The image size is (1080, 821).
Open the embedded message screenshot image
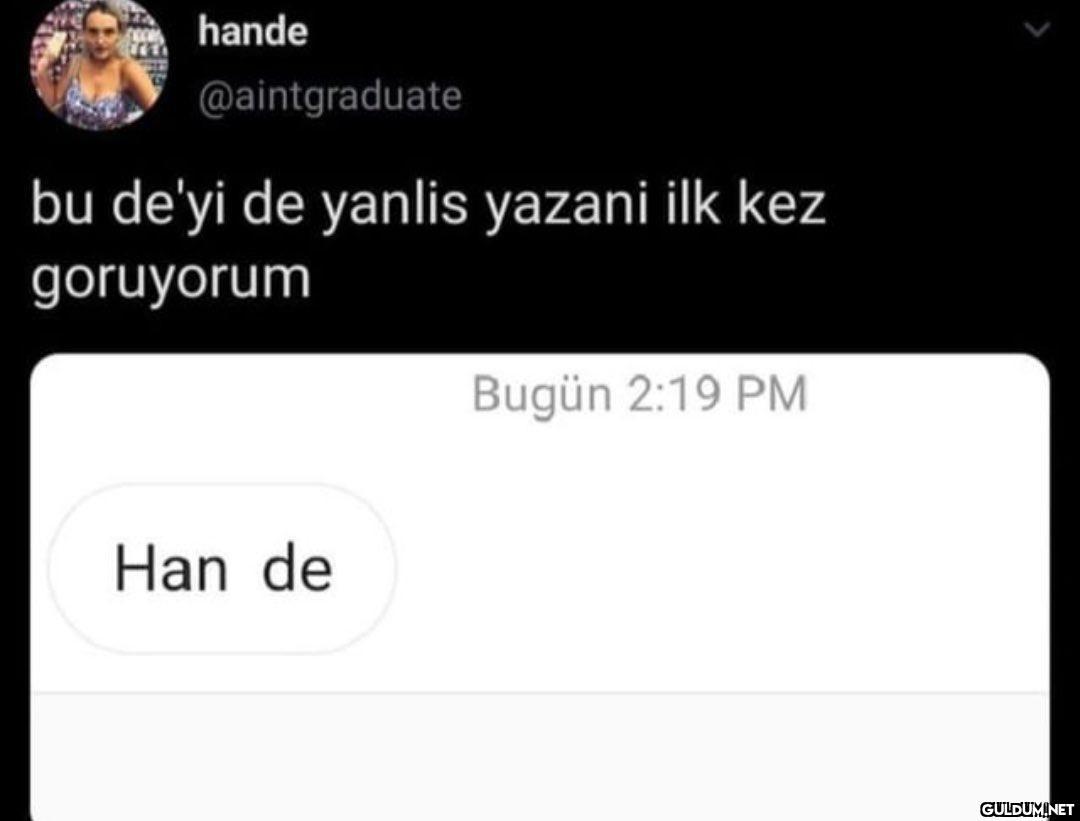541,587
